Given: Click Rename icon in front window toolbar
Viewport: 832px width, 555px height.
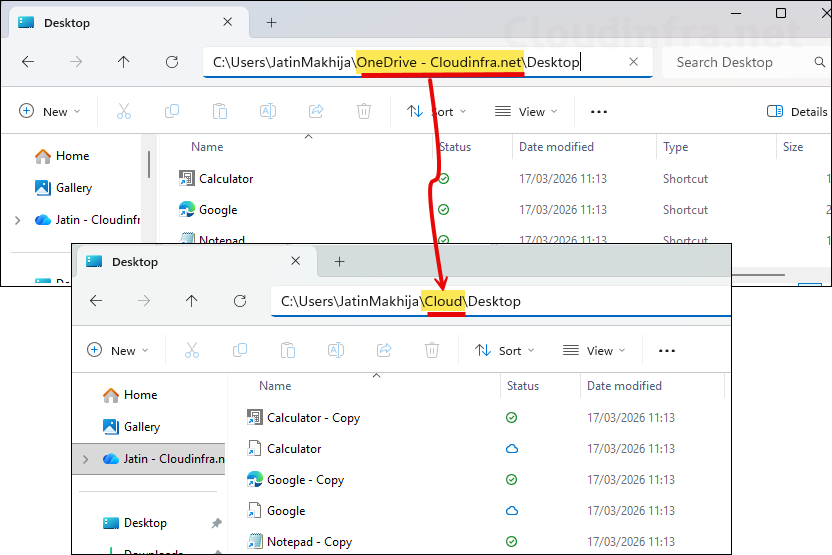Looking at the screenshot, I should coord(336,350).
